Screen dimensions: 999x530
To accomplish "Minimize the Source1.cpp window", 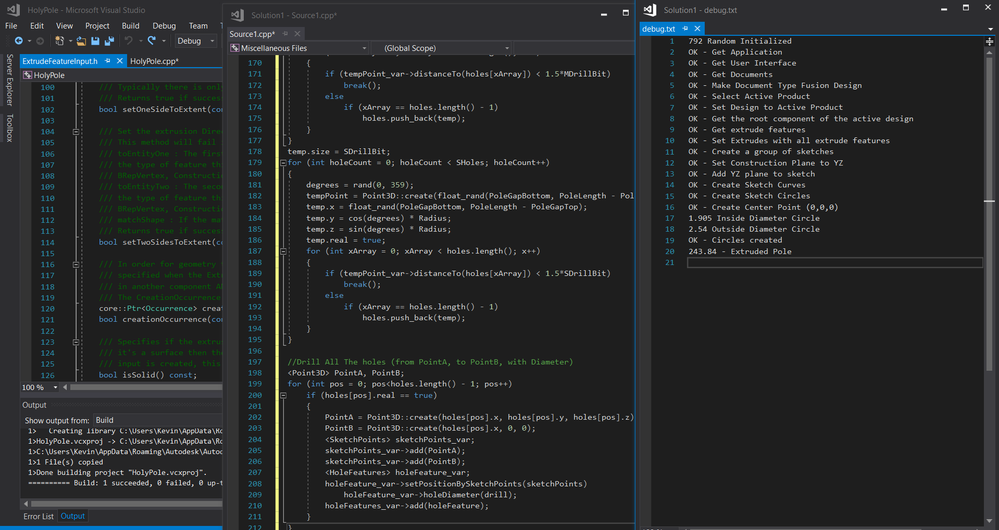I will (604, 14).
